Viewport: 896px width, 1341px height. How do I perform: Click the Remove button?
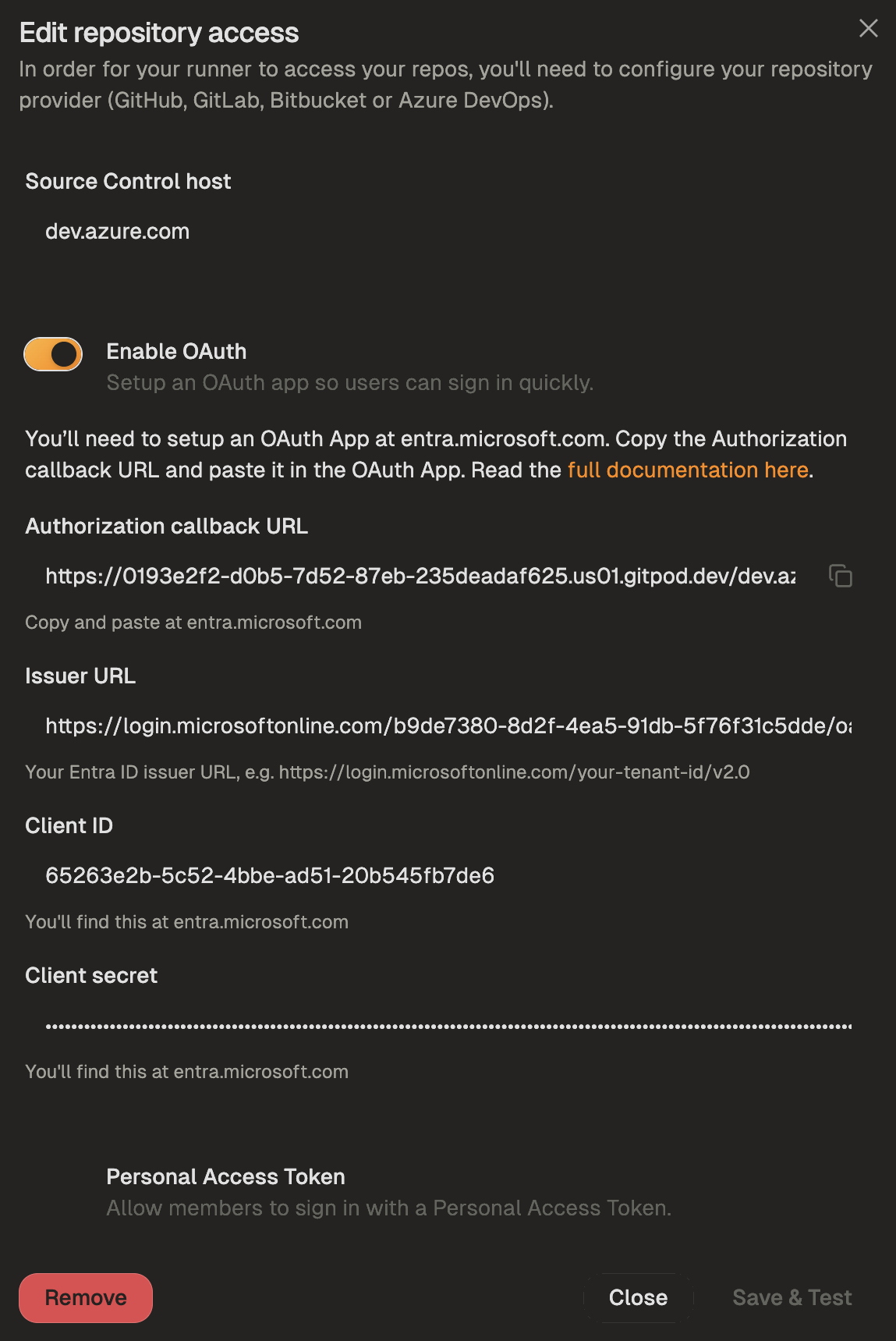pyautogui.click(x=85, y=1297)
